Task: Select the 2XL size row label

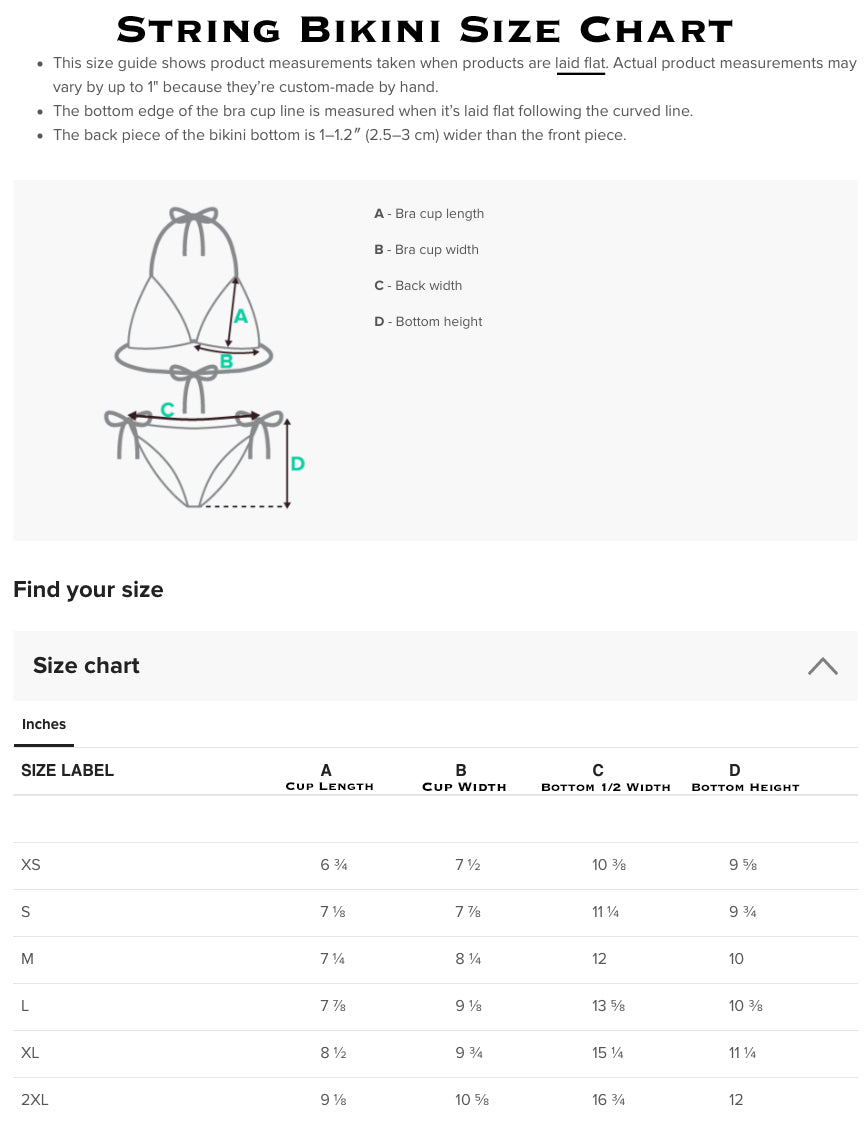Action: coord(34,1100)
